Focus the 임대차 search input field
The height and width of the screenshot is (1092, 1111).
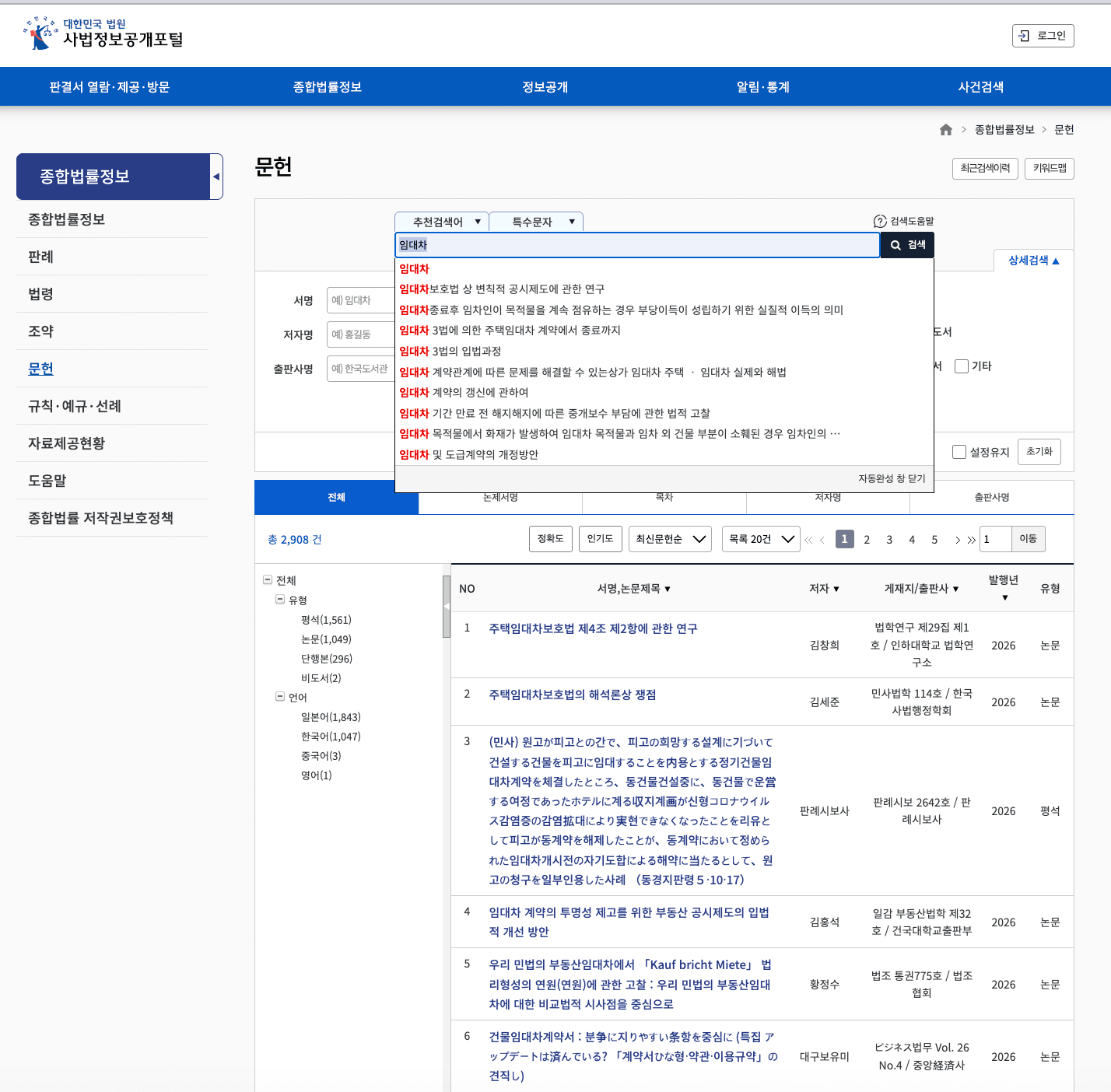637,245
